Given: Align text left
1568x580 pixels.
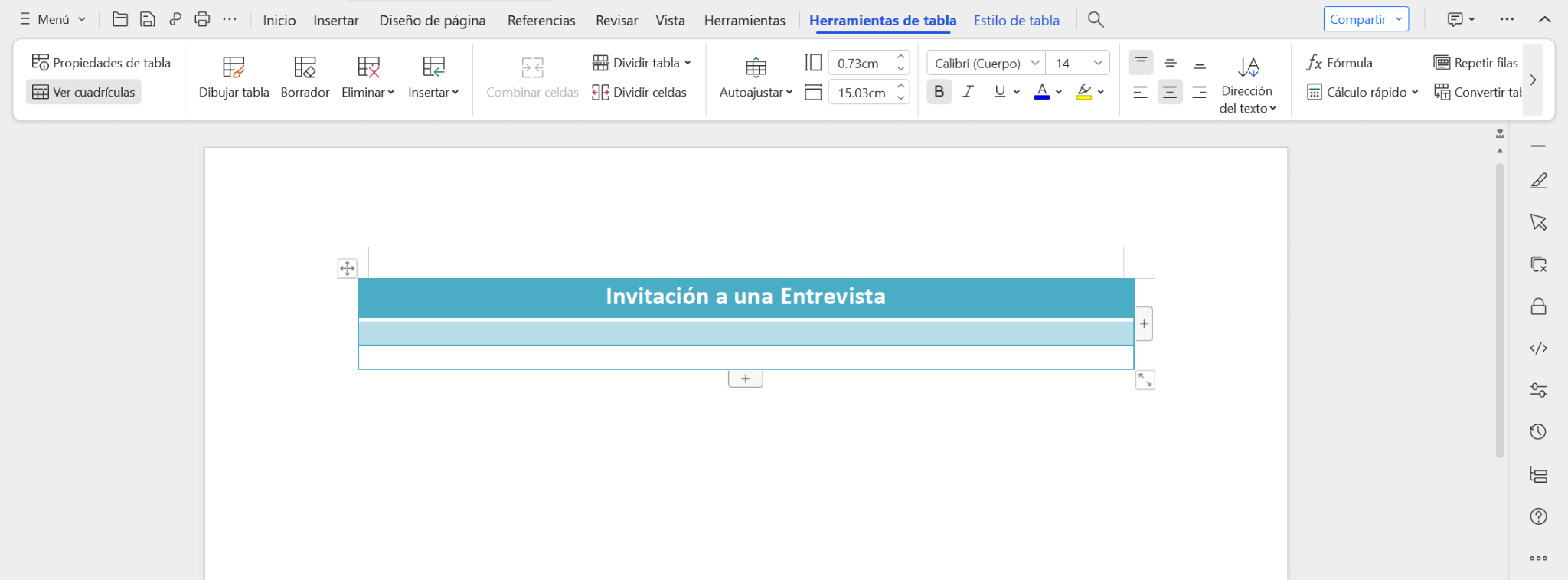Looking at the screenshot, I should pyautogui.click(x=1141, y=92).
